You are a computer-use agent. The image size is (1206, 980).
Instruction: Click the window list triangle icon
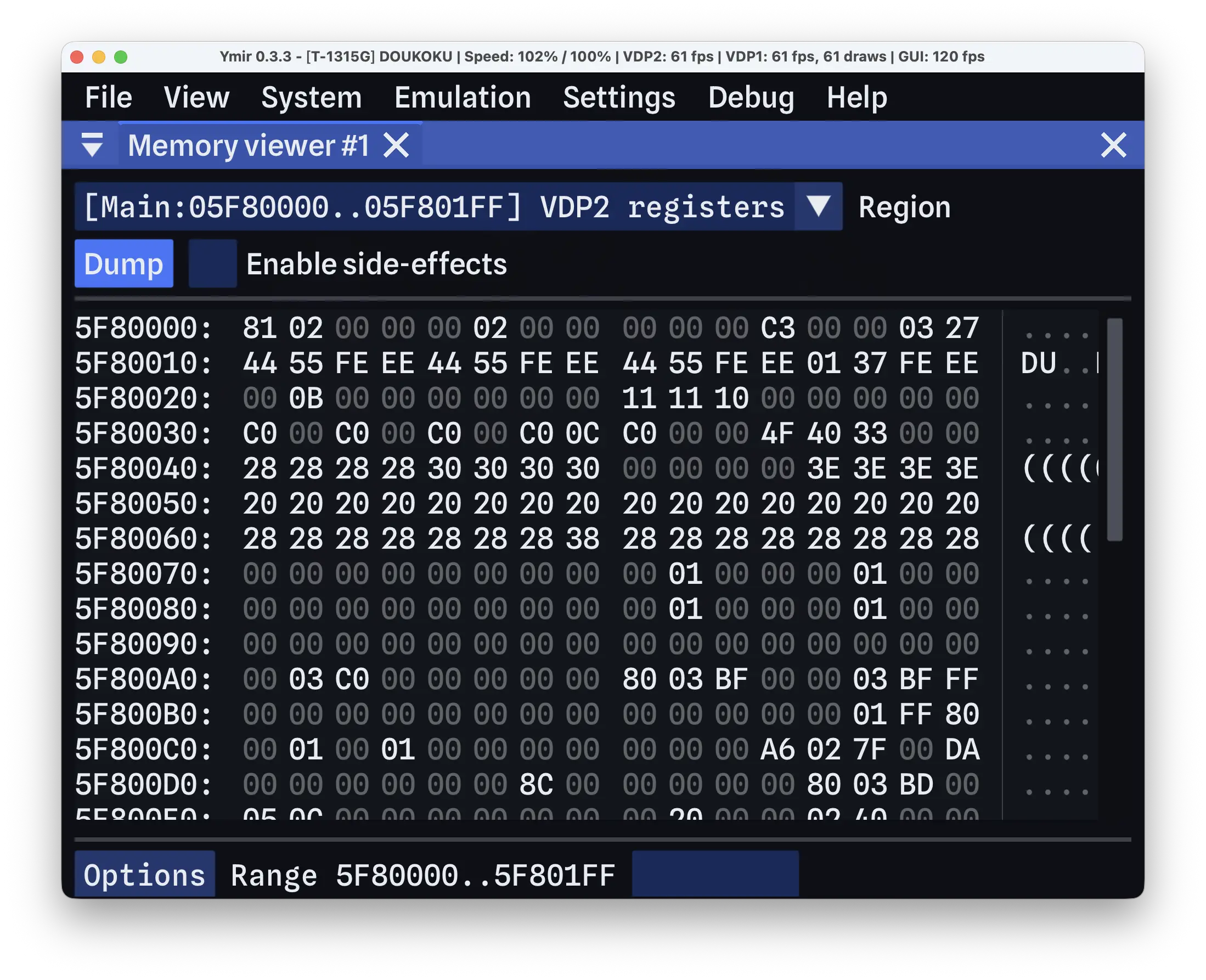tap(92, 145)
